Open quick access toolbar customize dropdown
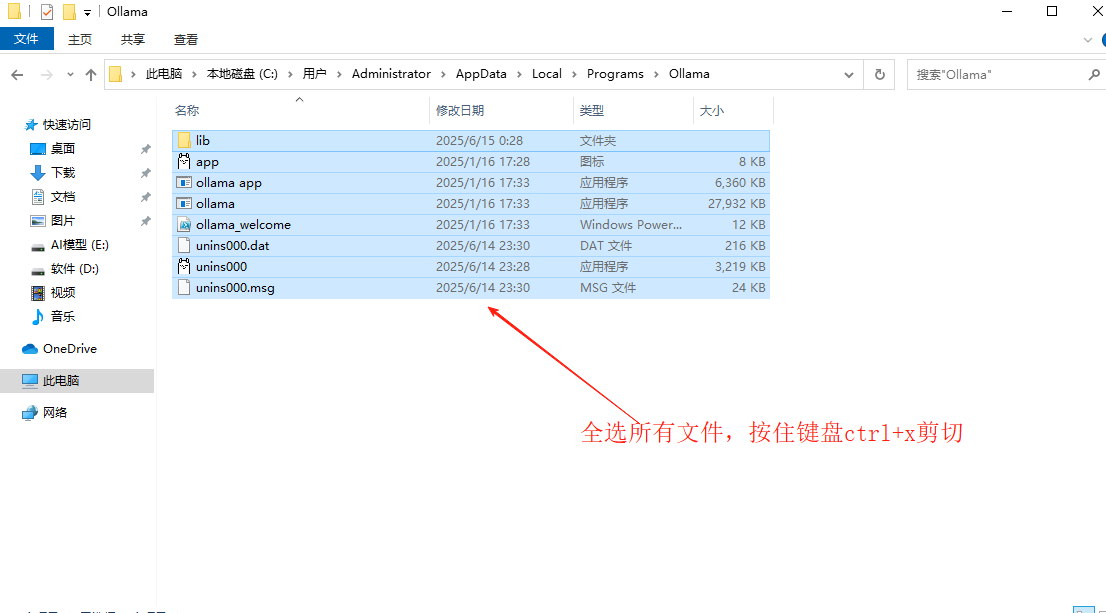 tap(87, 13)
